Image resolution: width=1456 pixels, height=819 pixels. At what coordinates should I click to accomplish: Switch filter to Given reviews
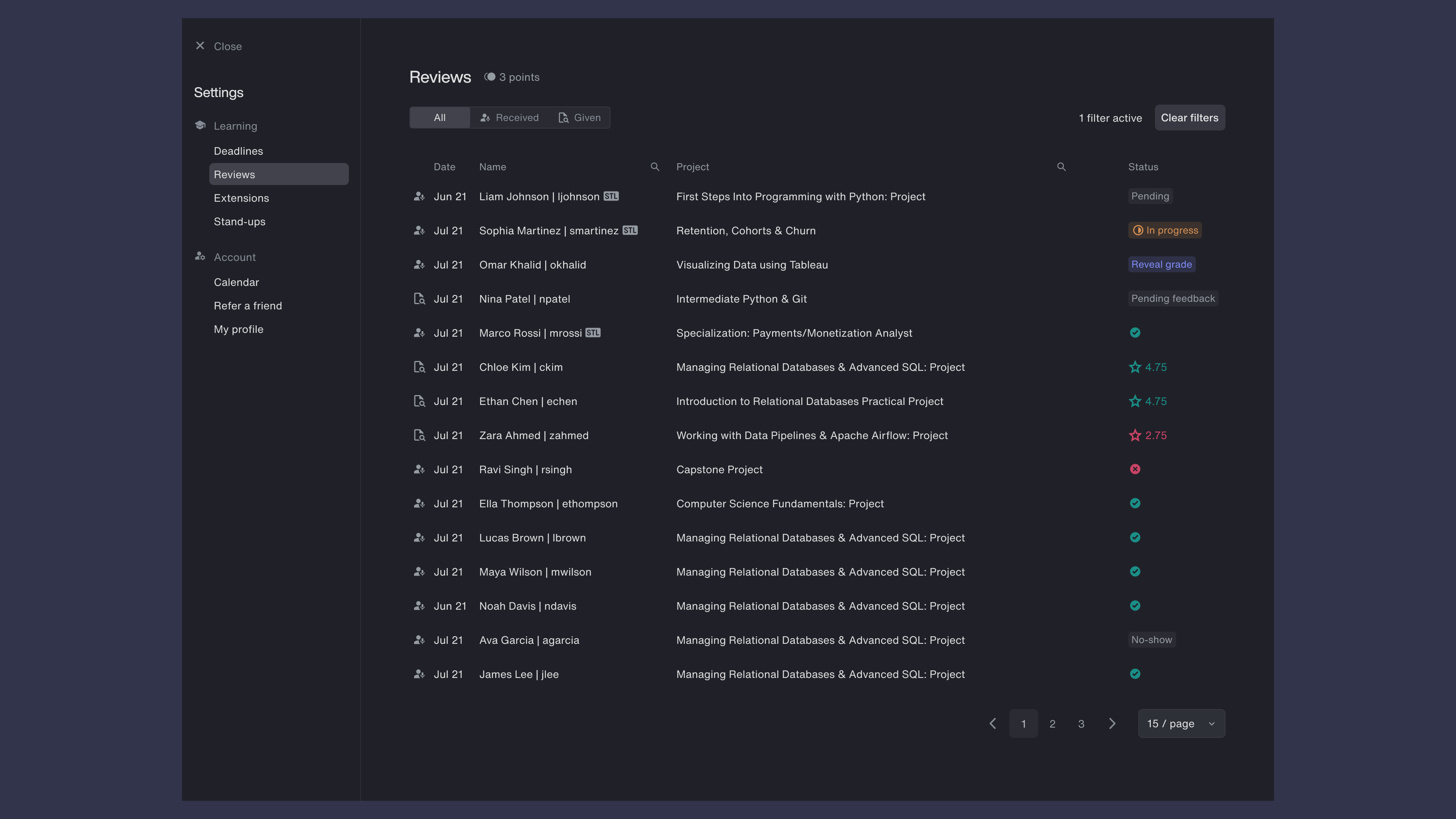tap(579, 118)
